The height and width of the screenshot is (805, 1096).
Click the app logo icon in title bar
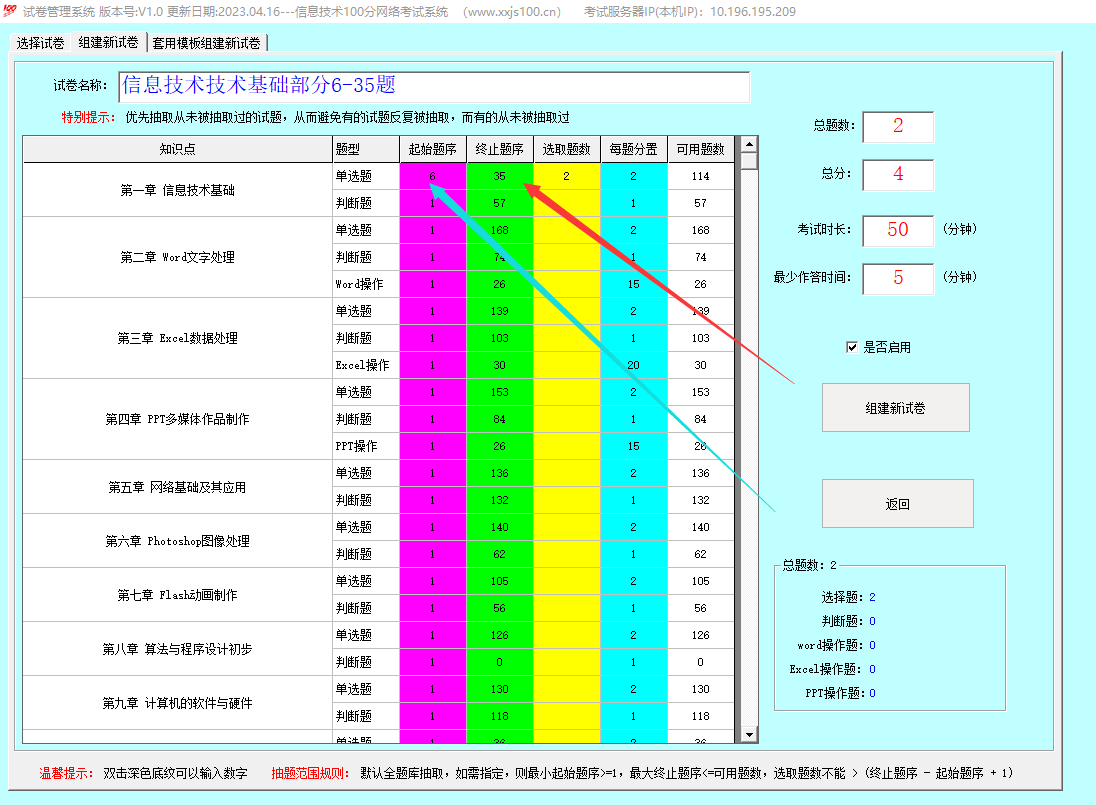click(x=10, y=10)
